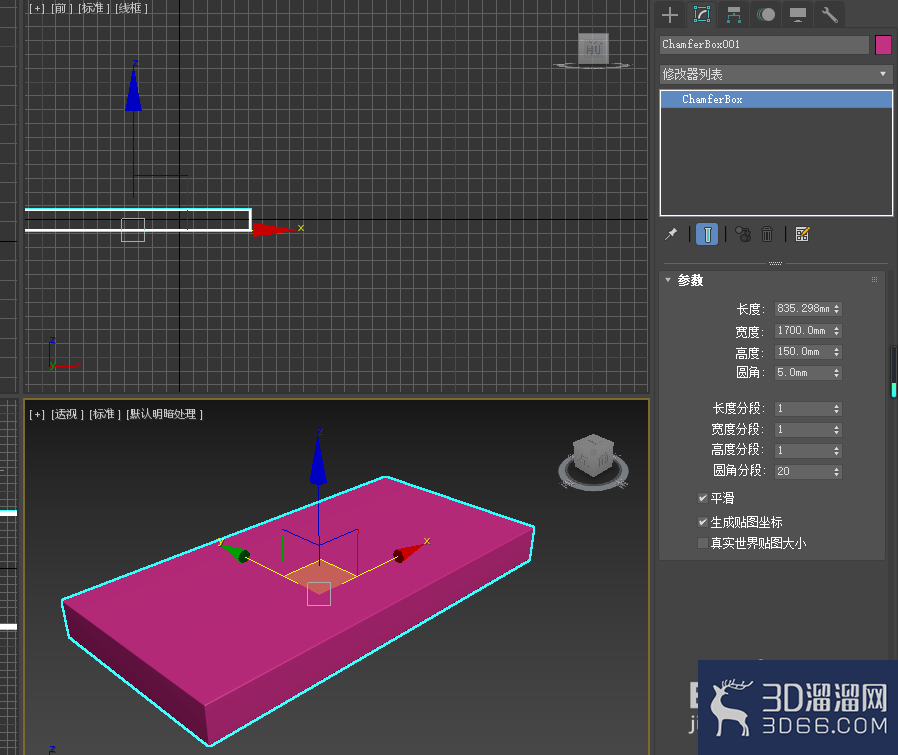Select ChamferBox in the modifier stack
This screenshot has height=755, width=898.
coord(776,99)
